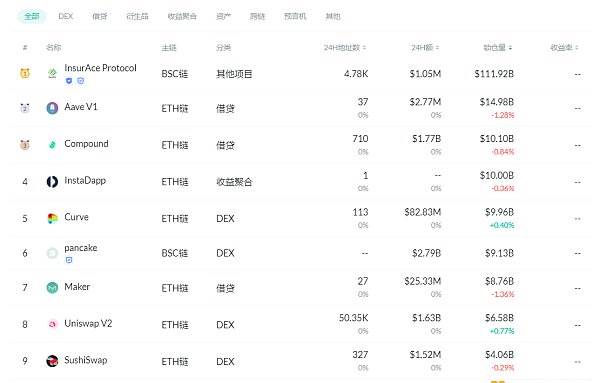Switch to the 收益聚合 filter tab
This screenshot has width=600, height=383.
182,16
